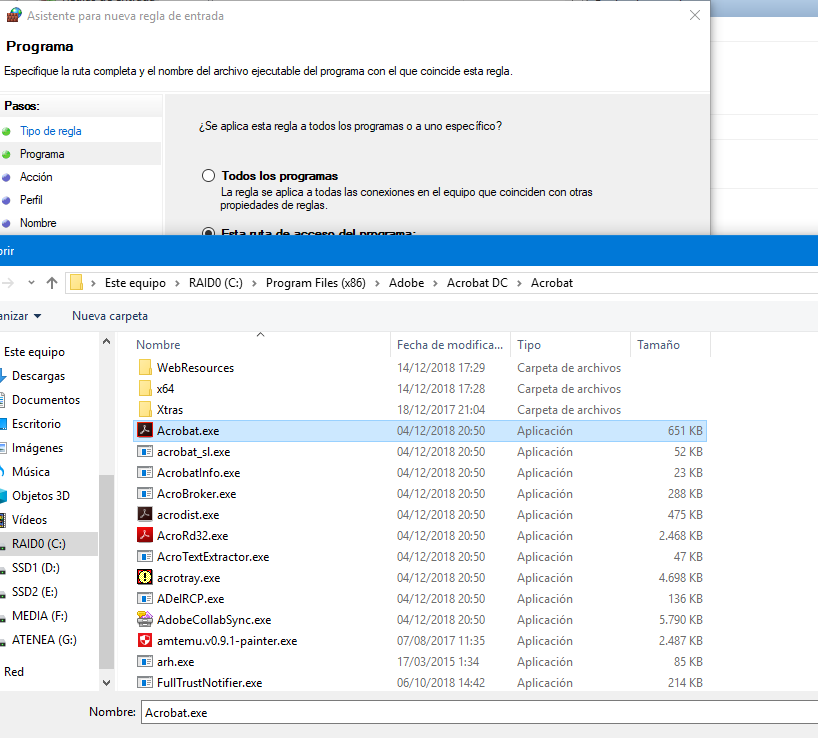Navigate to 'Program Files (x86)' breadcrumb
818x738 pixels.
click(316, 283)
